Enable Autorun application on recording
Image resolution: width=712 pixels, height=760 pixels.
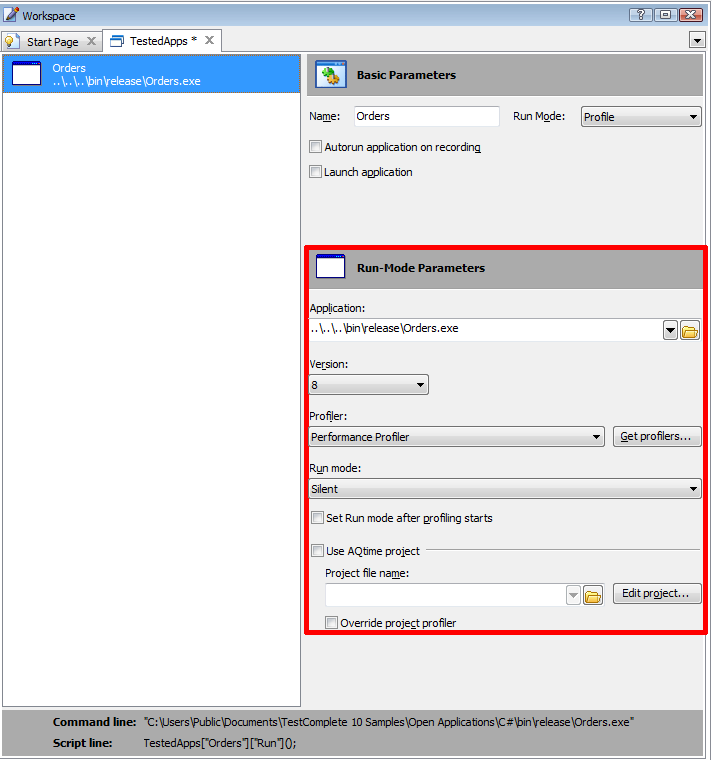pos(316,146)
